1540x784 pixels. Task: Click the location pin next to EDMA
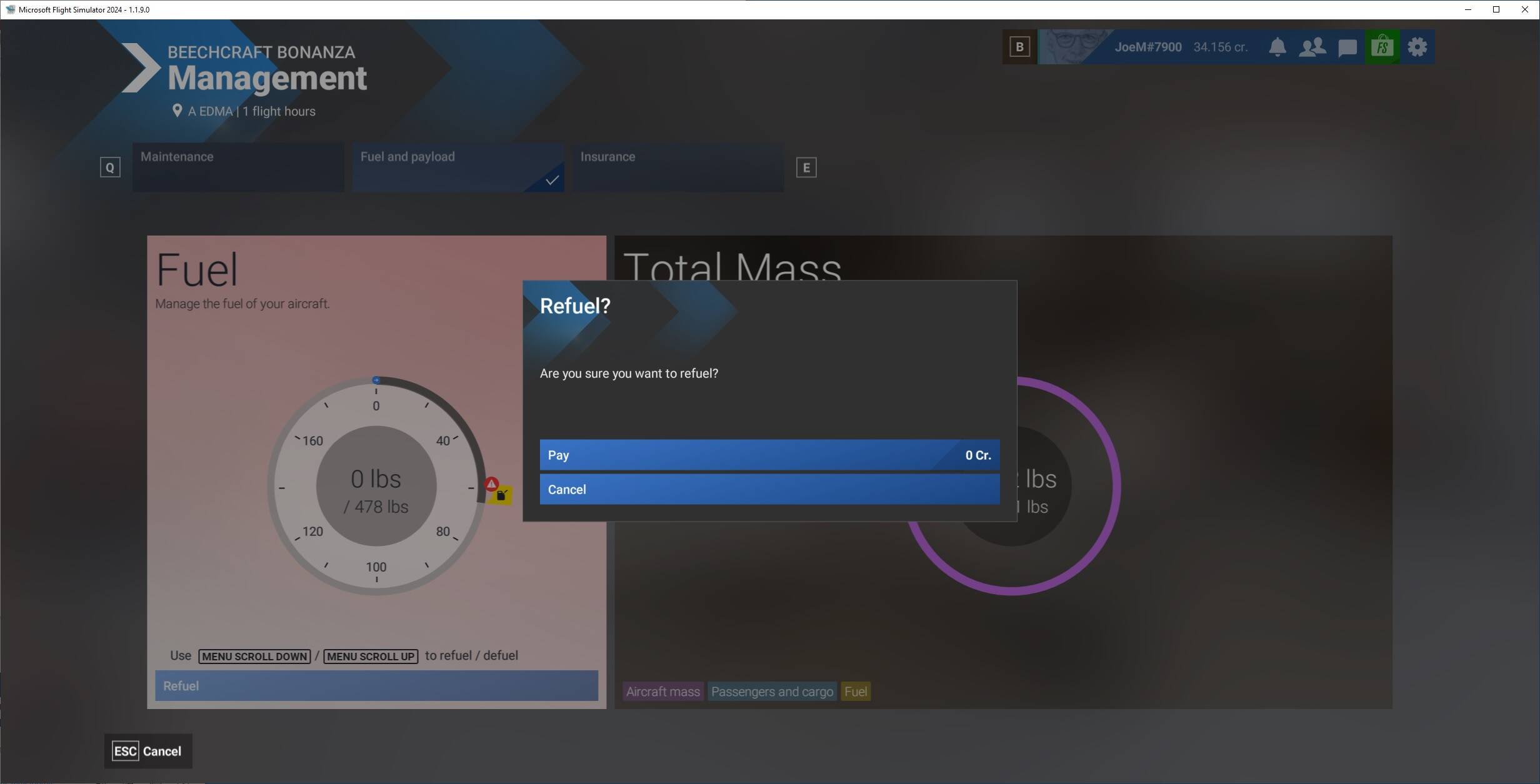(177, 111)
